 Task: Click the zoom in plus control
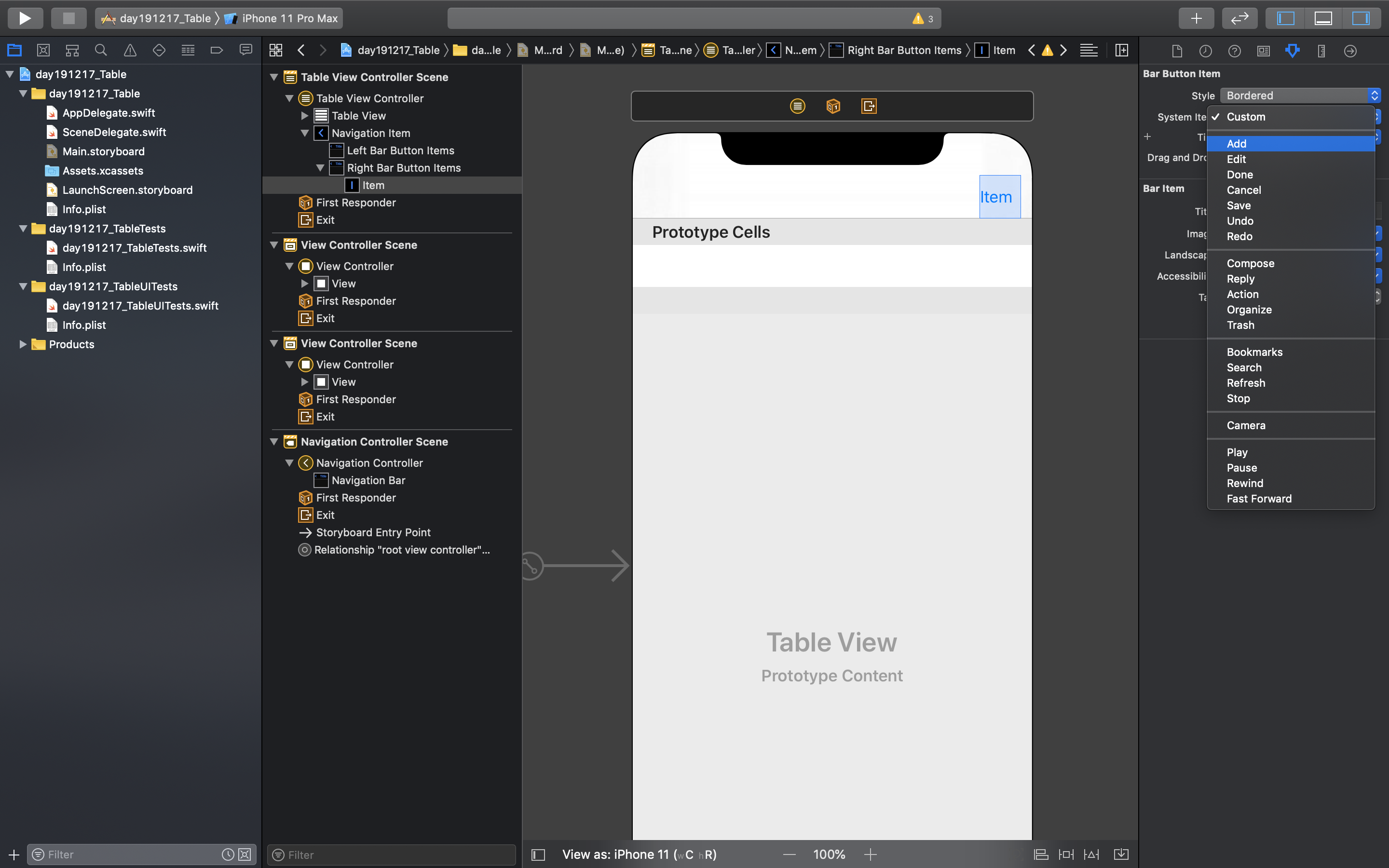pos(870,854)
